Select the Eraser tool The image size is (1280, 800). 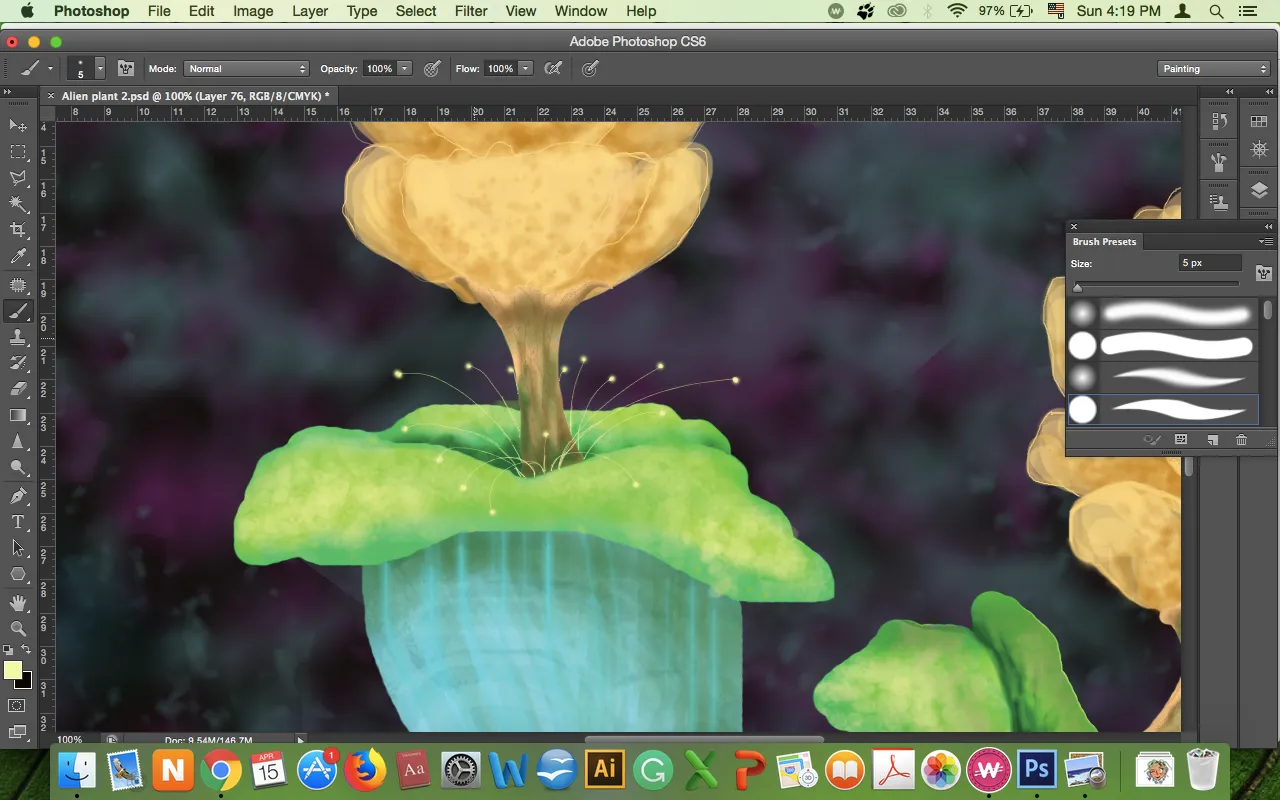coord(18,389)
